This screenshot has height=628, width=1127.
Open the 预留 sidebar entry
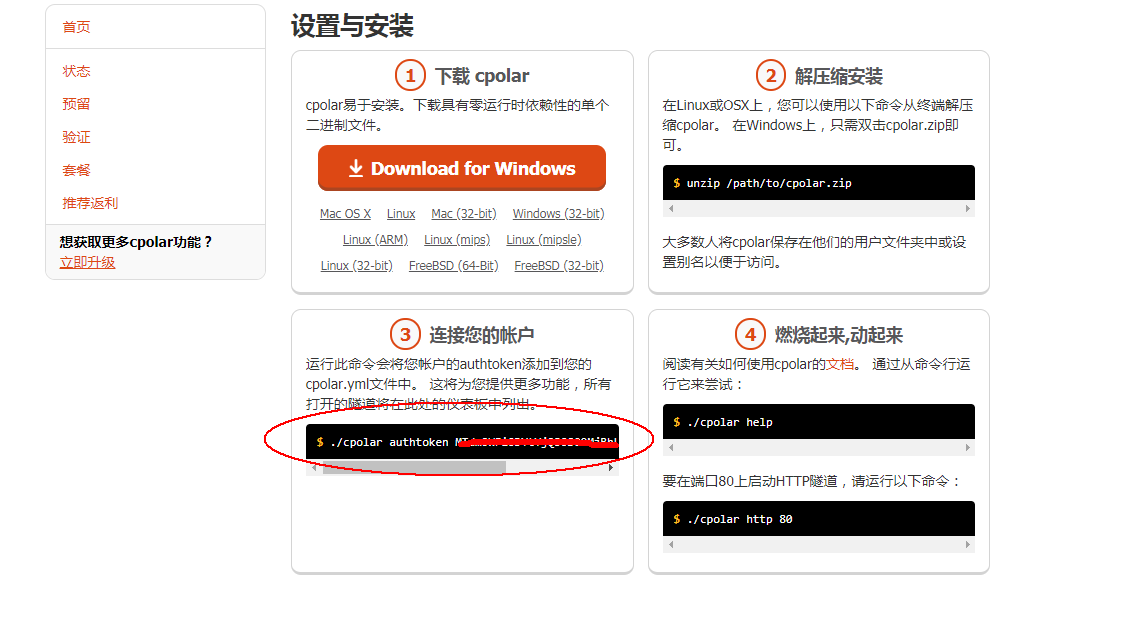tap(76, 104)
